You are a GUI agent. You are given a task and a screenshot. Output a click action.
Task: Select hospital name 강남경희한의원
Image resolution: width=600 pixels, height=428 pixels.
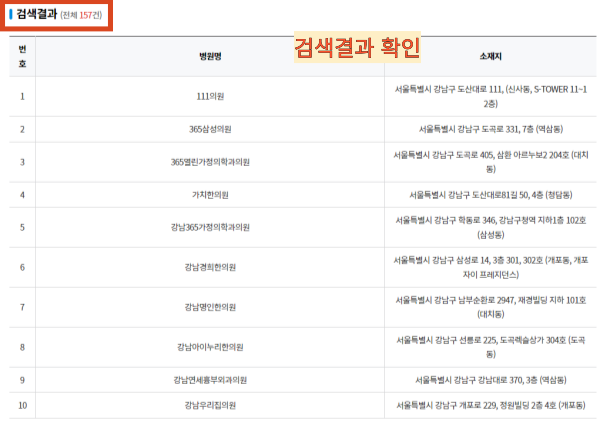coord(210,267)
